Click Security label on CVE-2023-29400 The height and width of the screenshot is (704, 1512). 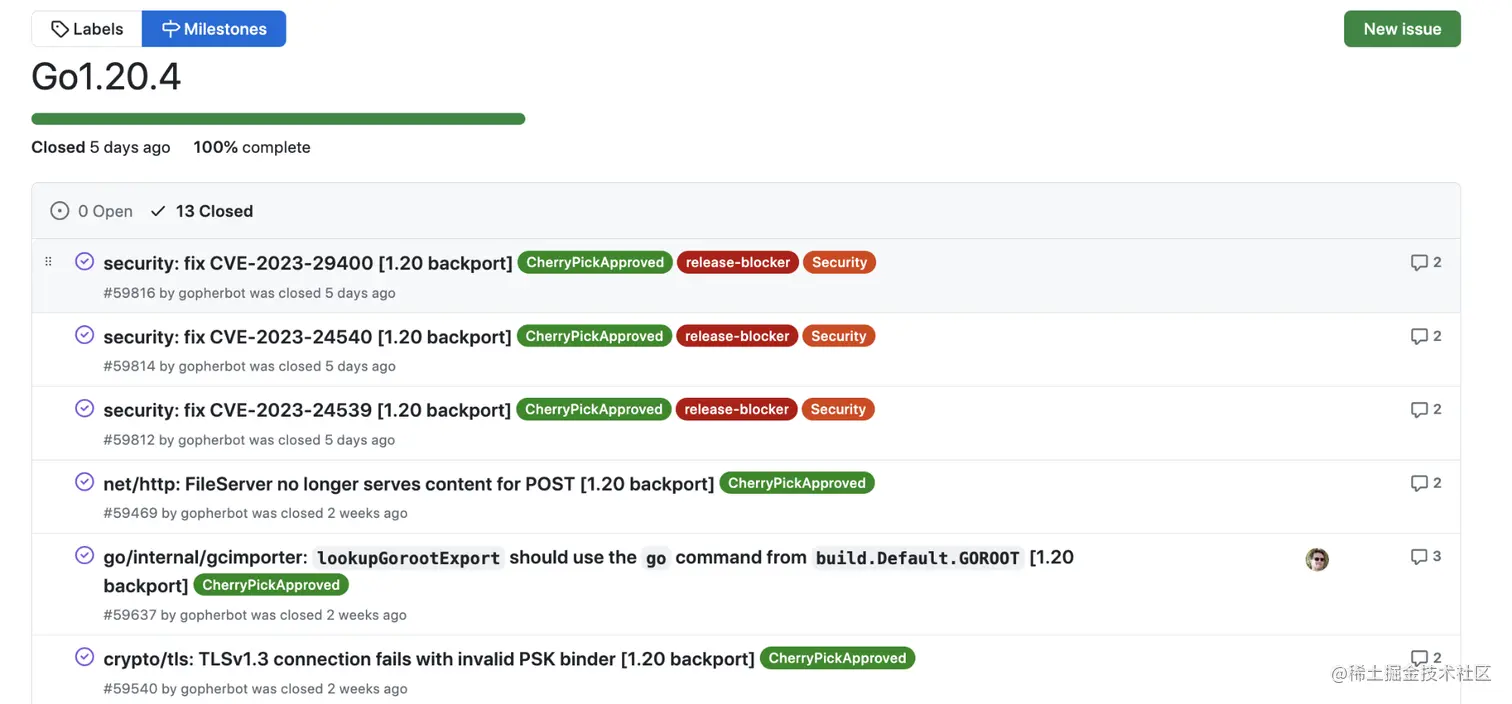pos(839,262)
